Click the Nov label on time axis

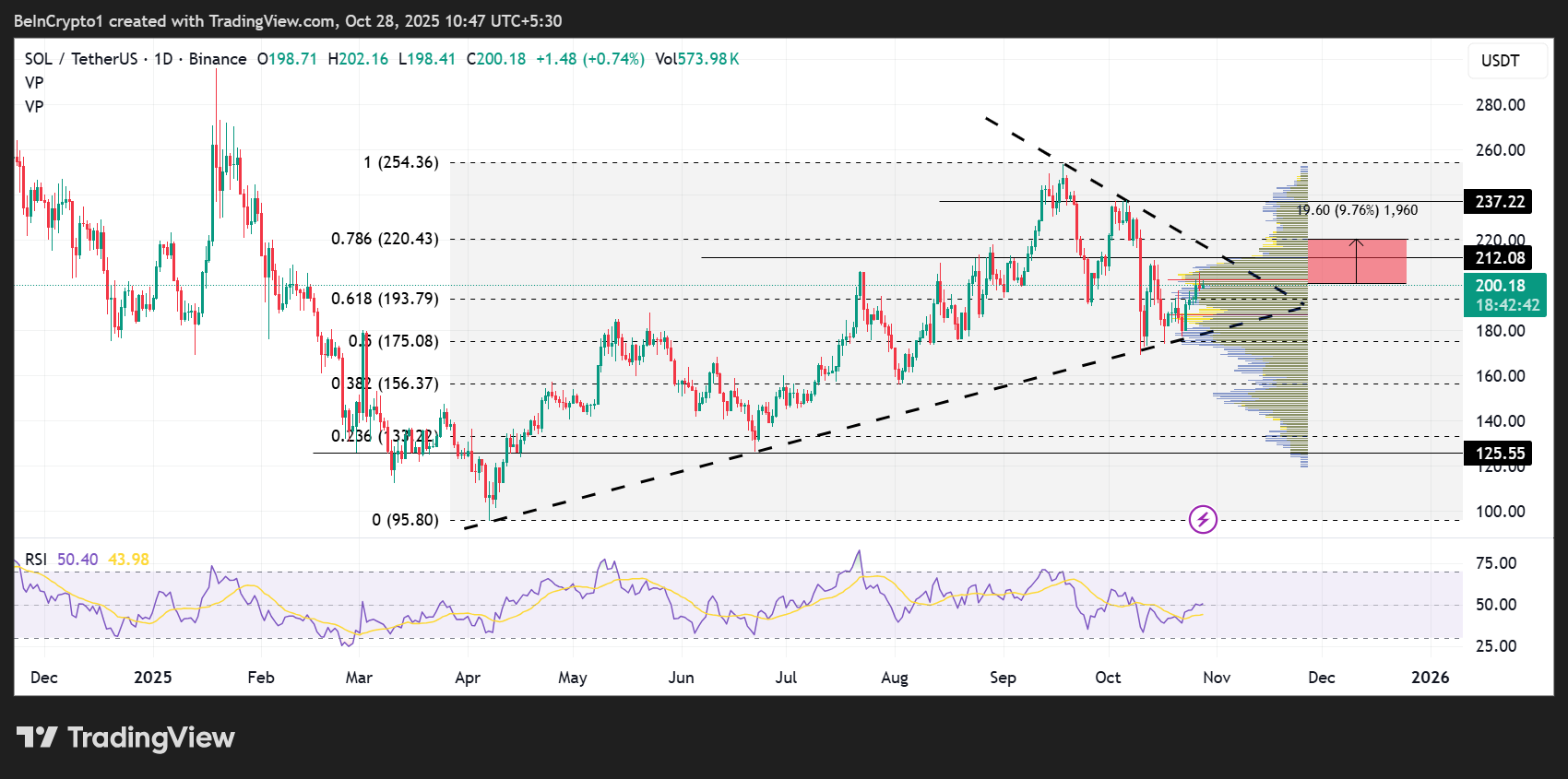click(1217, 678)
